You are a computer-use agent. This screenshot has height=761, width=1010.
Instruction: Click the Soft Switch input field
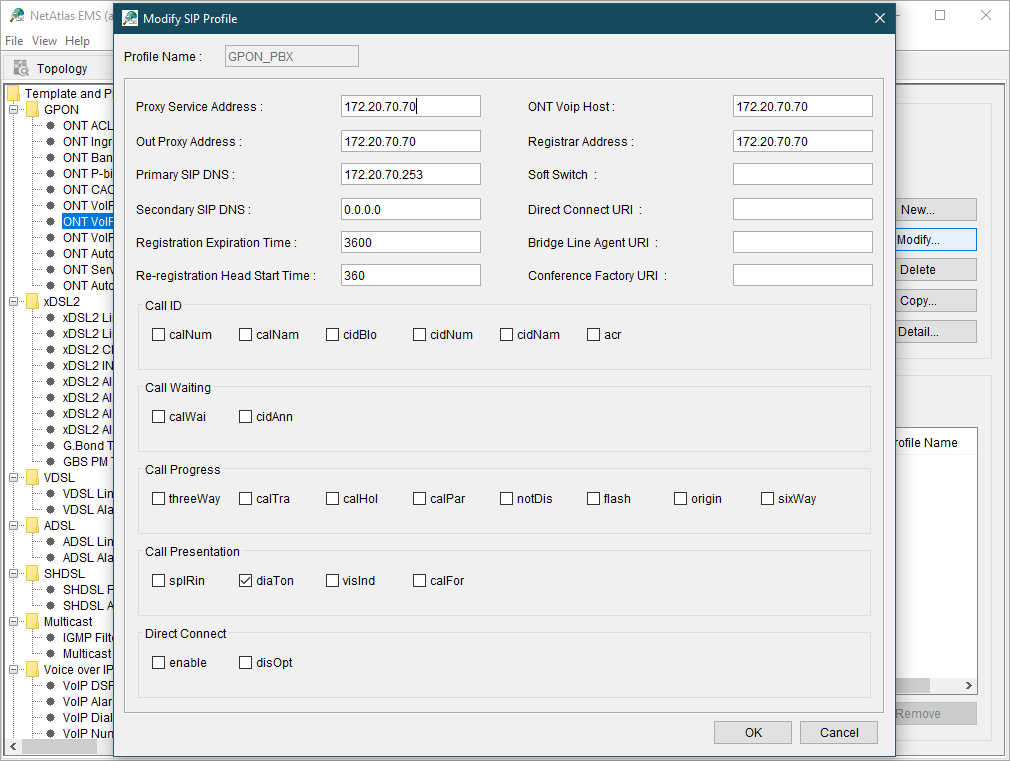[802, 175]
